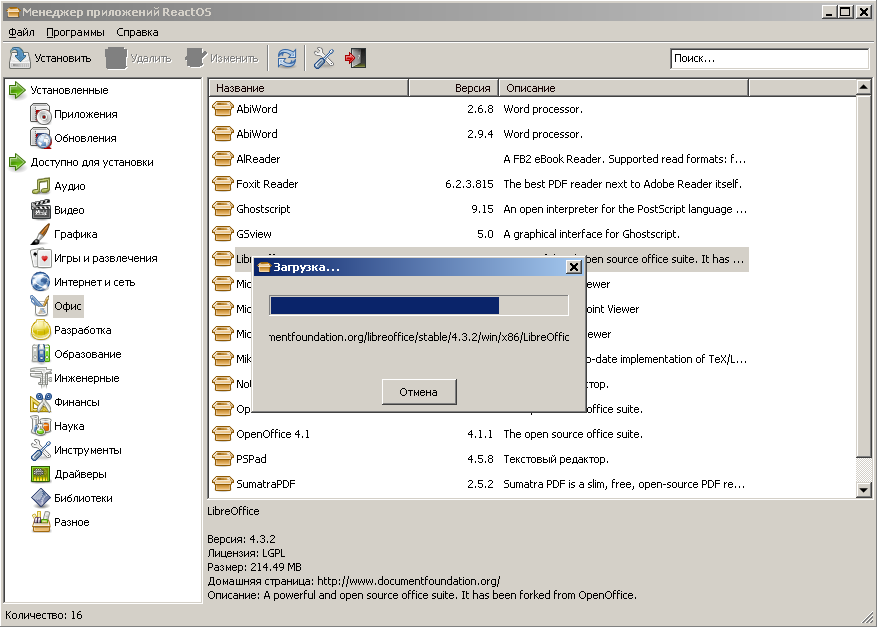Select the Ghostscript entry
This screenshot has height=627, width=877.
click(x=479, y=209)
